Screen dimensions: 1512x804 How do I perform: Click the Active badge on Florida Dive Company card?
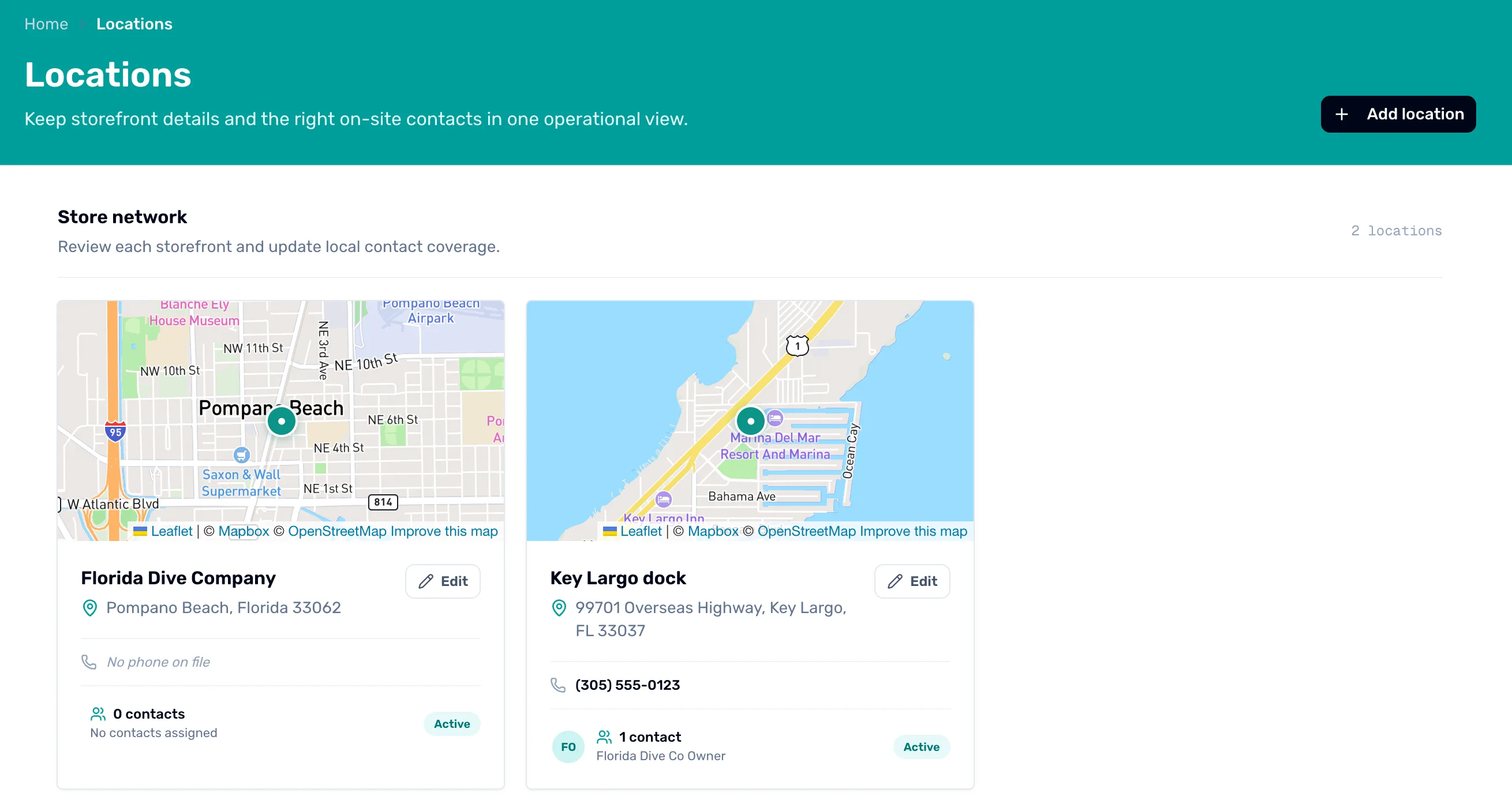tap(451, 724)
